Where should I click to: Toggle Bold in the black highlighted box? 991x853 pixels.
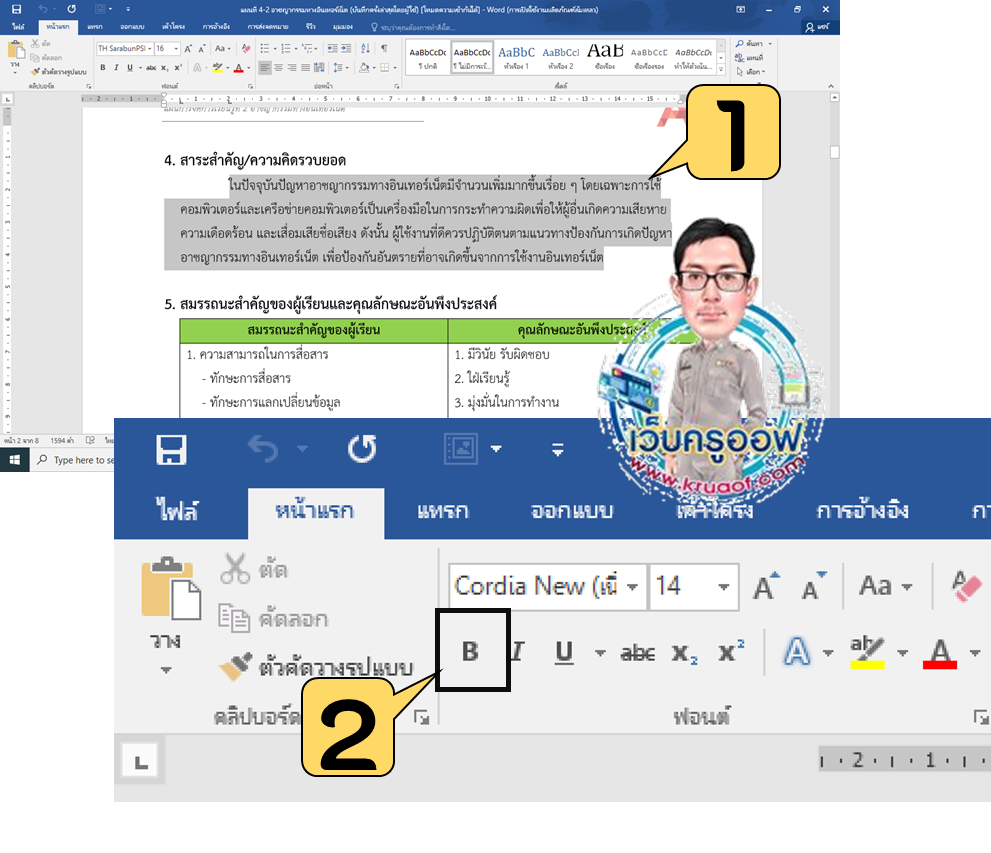point(471,652)
